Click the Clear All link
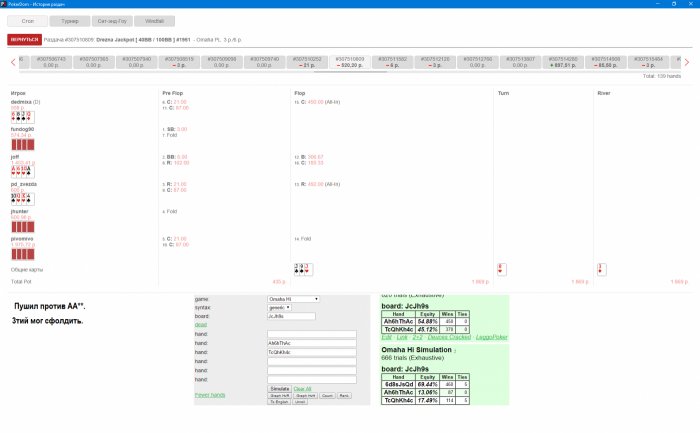 (302, 389)
